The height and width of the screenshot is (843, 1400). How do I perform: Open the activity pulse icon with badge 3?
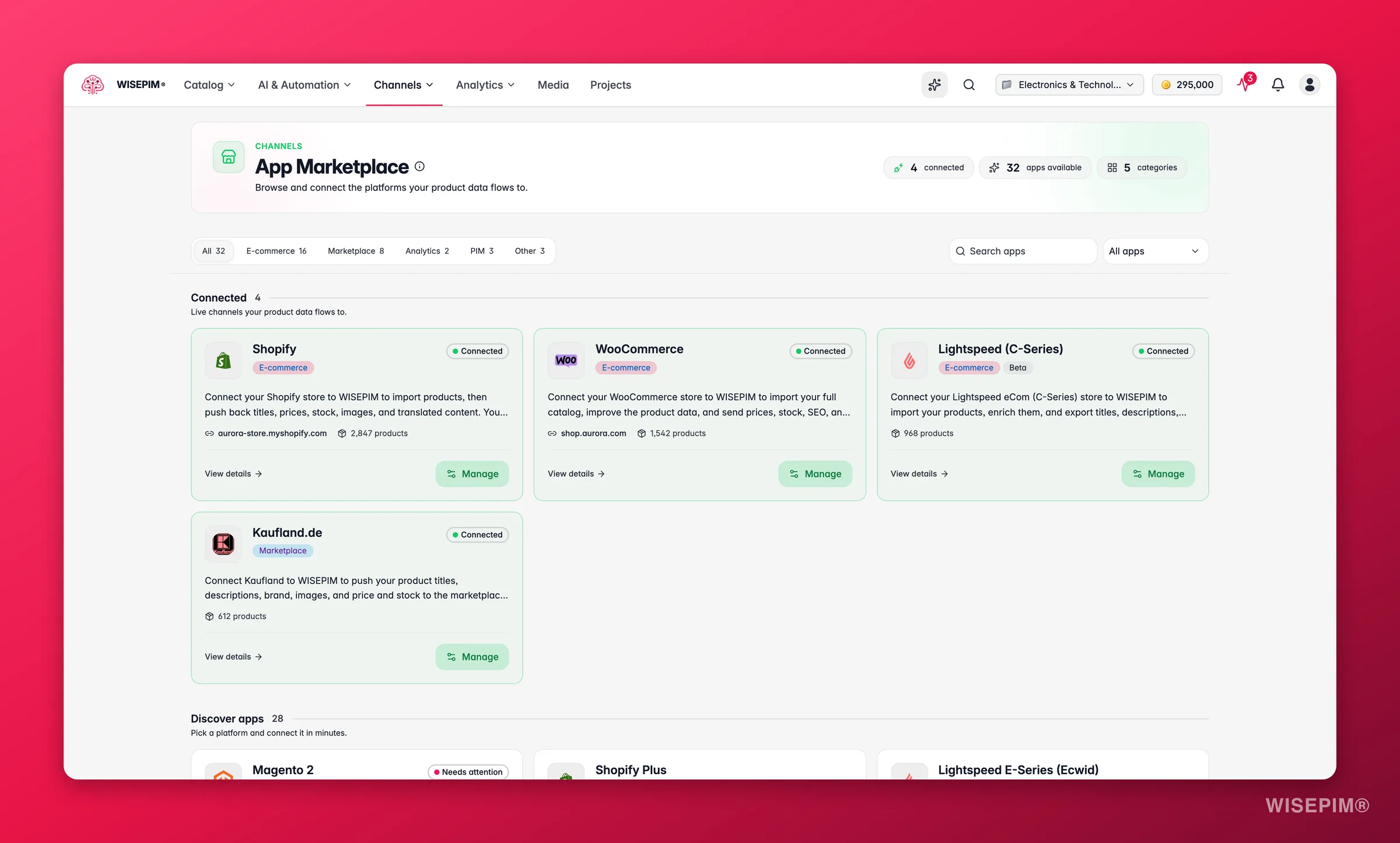pos(1245,84)
